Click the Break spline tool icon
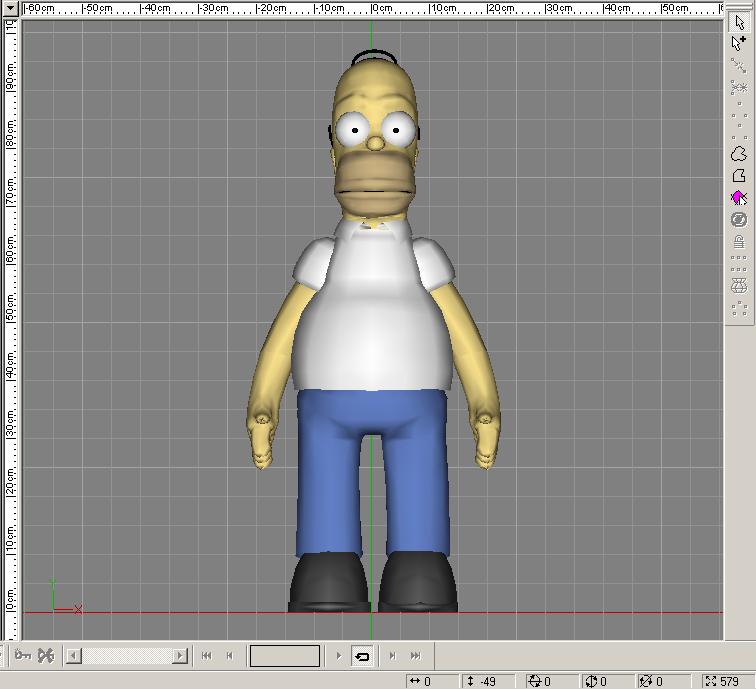 click(x=739, y=66)
